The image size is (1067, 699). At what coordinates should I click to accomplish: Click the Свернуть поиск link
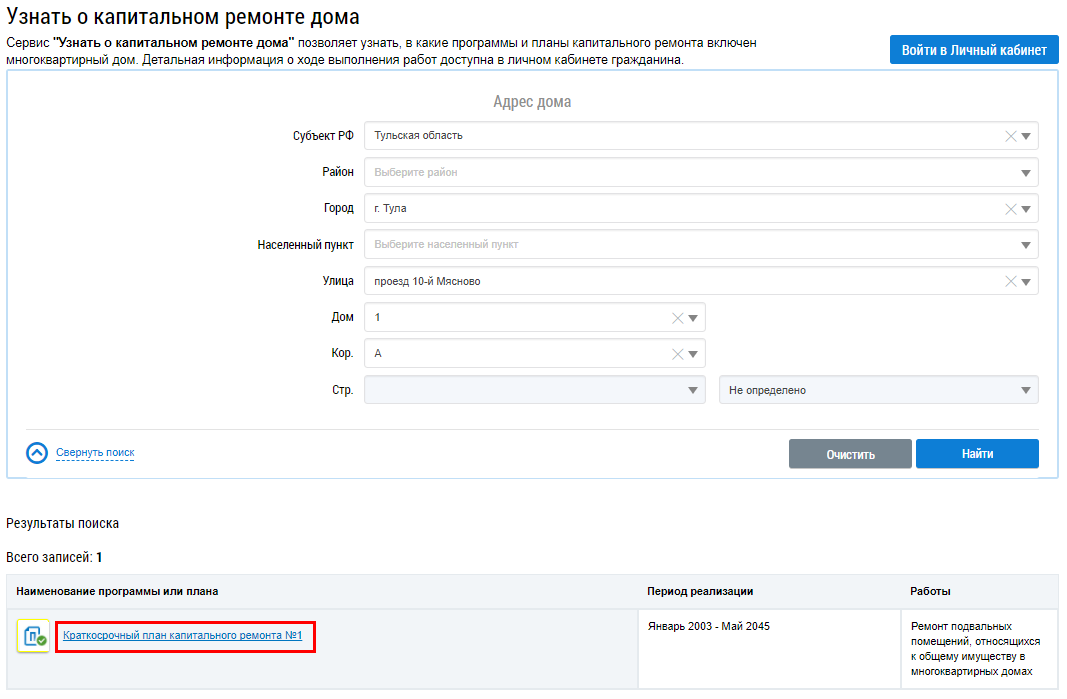(x=95, y=453)
